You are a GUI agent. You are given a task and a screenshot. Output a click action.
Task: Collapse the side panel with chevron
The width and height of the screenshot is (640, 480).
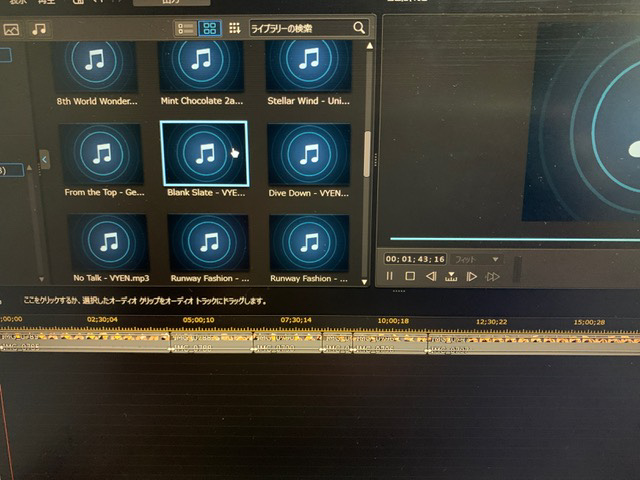(44, 160)
